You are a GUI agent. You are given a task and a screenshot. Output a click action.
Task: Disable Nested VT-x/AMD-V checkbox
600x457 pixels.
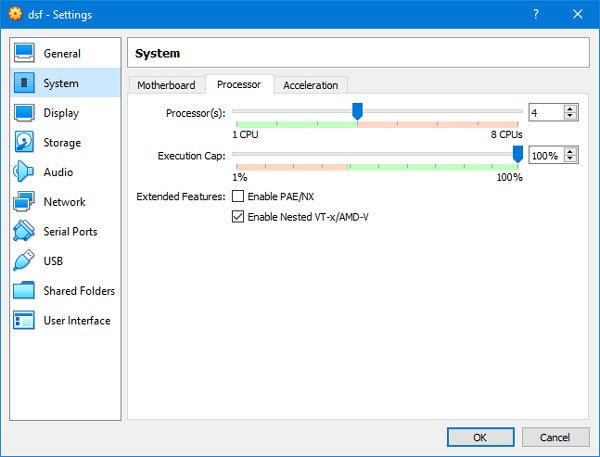coord(238,216)
